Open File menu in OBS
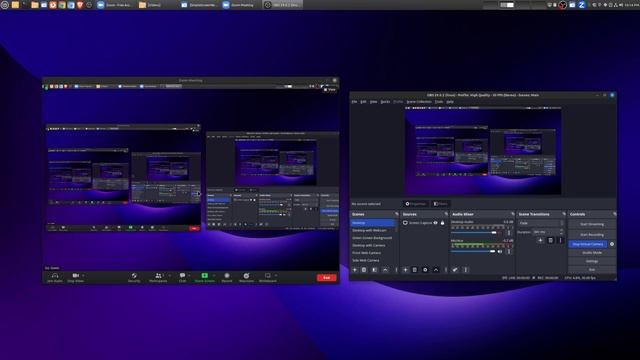 coord(354,102)
